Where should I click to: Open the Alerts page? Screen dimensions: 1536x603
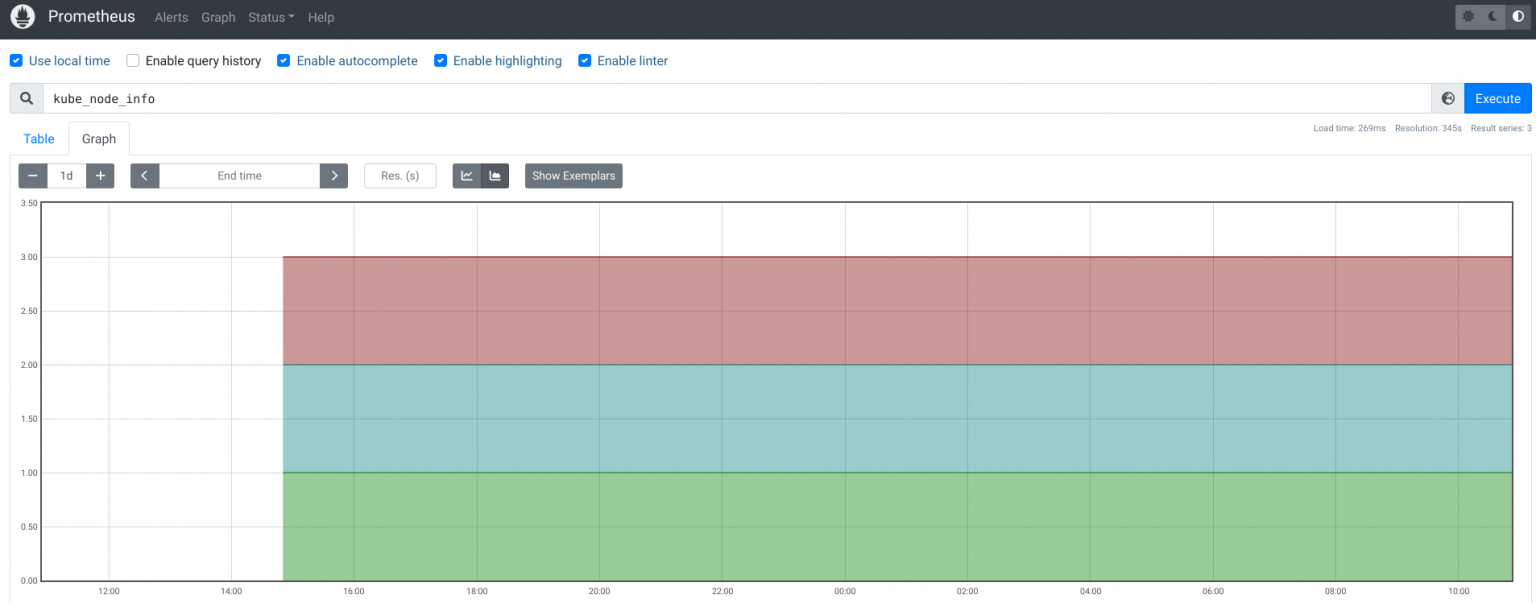[171, 17]
